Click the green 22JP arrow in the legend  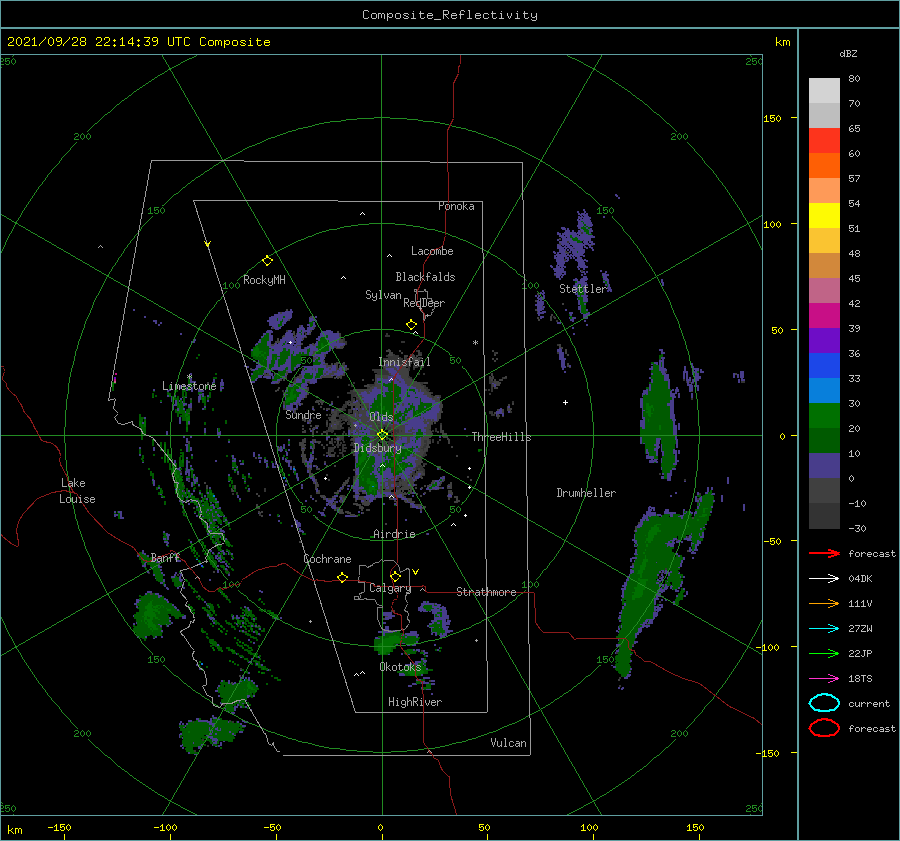pos(824,653)
